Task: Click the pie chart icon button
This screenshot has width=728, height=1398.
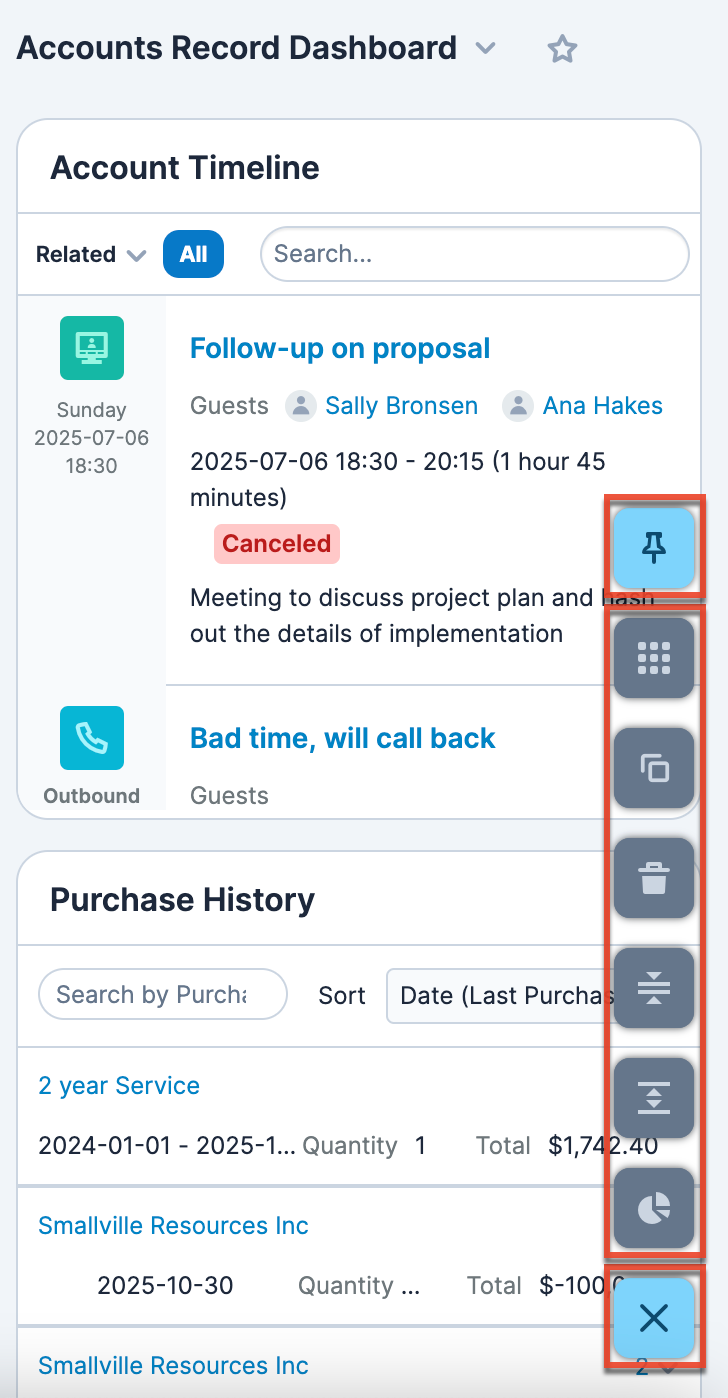Action: (653, 1207)
